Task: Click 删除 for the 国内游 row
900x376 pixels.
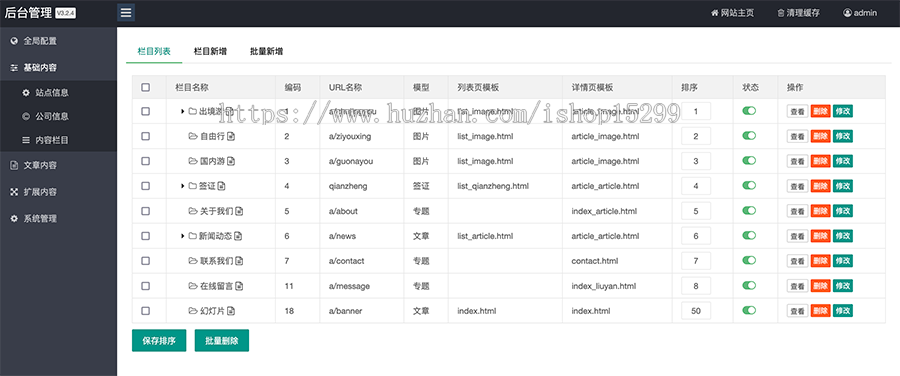Action: [x=820, y=161]
